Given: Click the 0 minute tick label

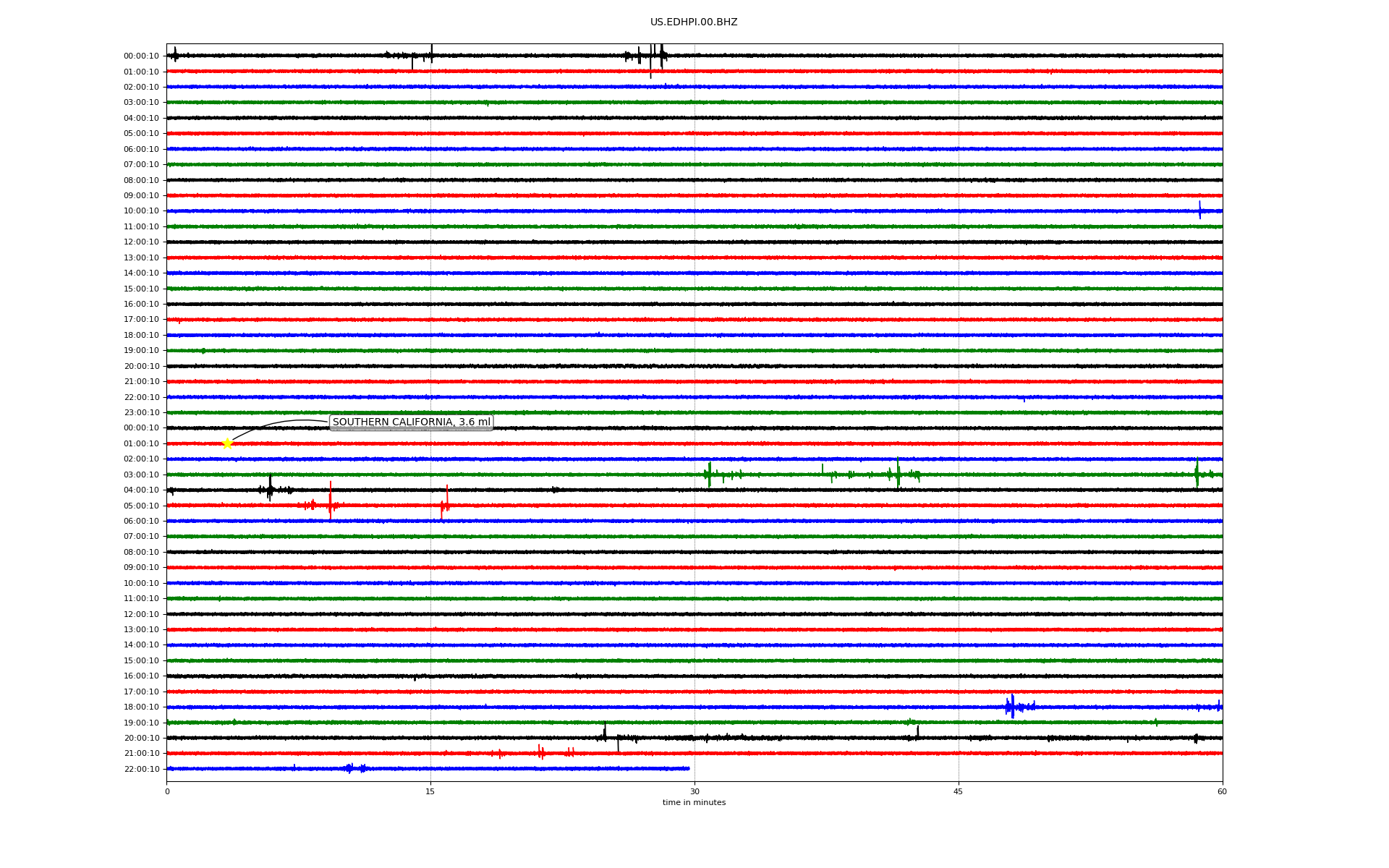Looking at the screenshot, I should (x=167, y=791).
